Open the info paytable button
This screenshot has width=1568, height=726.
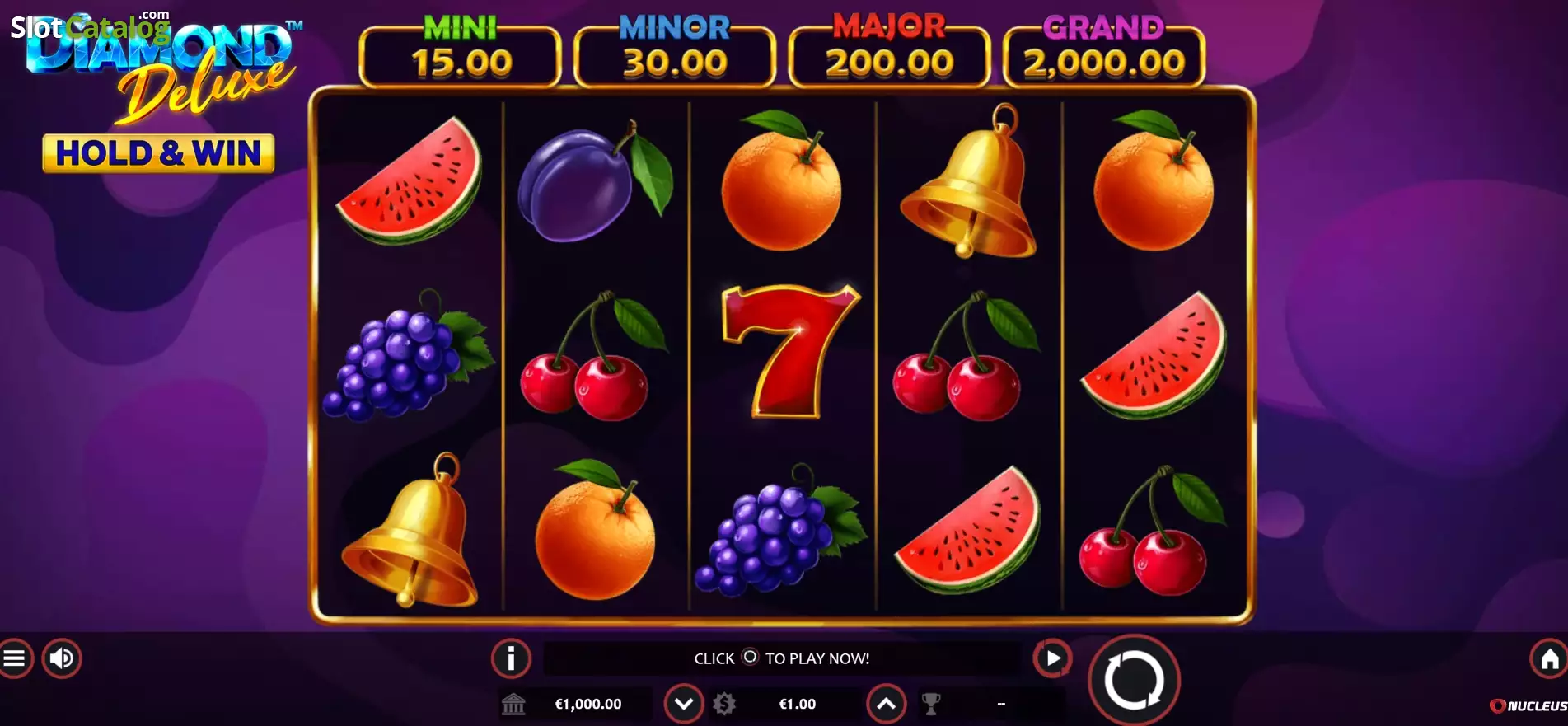click(511, 658)
